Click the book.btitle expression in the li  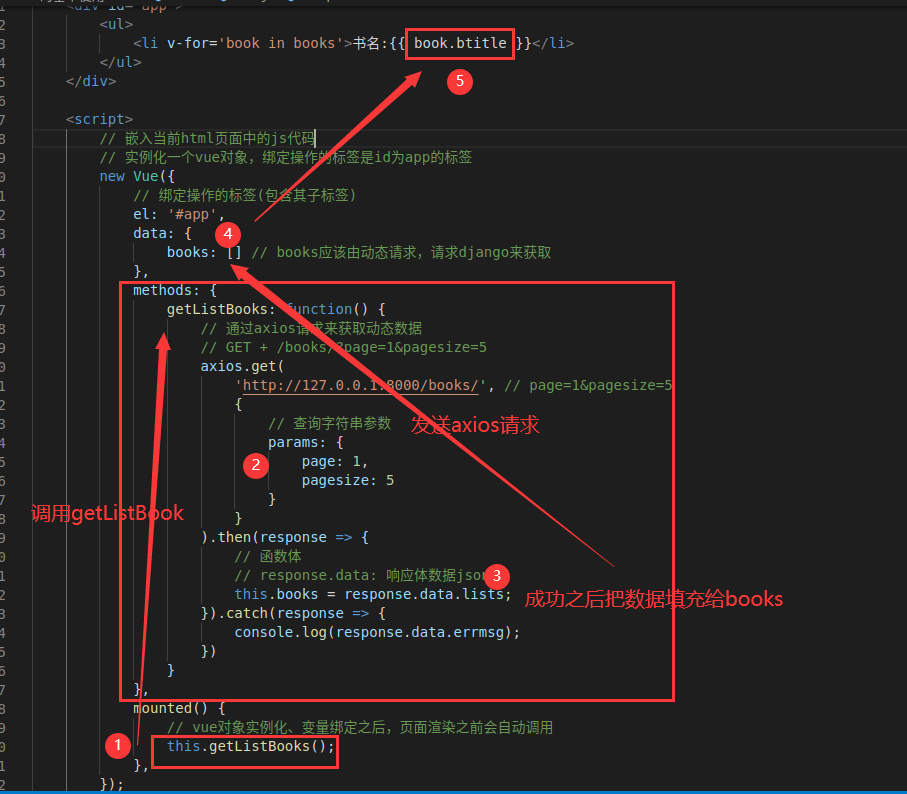coord(460,43)
